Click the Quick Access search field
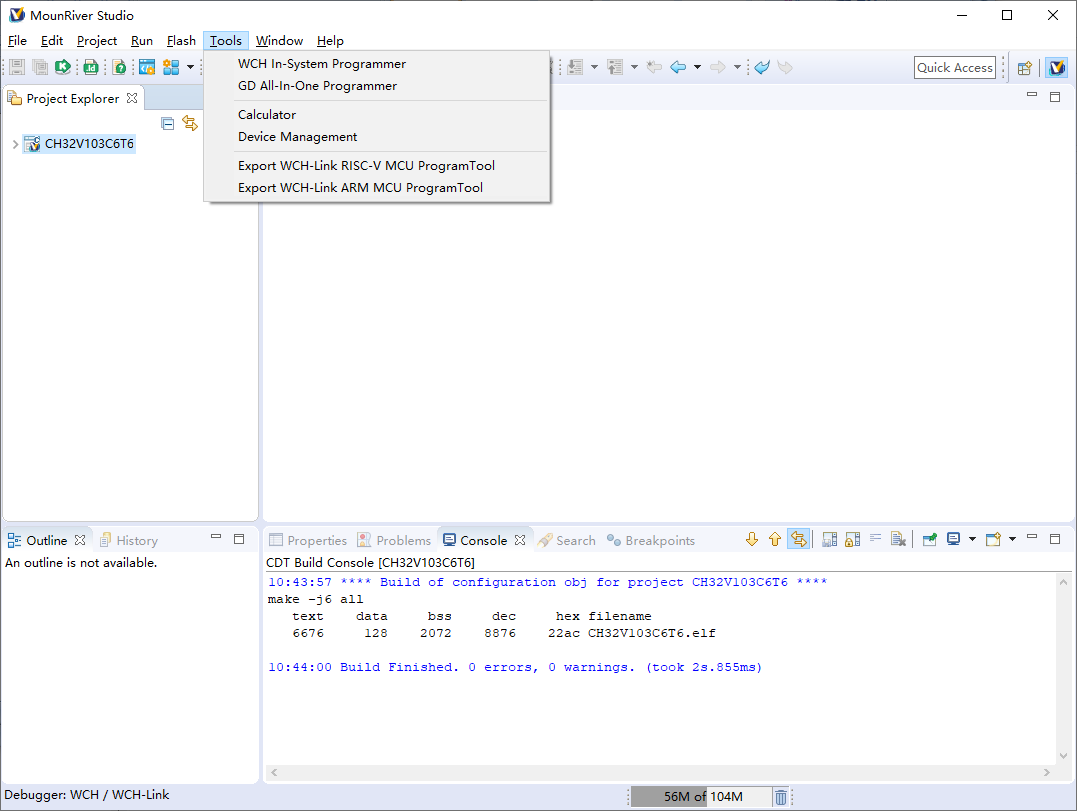This screenshot has height=811, width=1077. point(955,67)
